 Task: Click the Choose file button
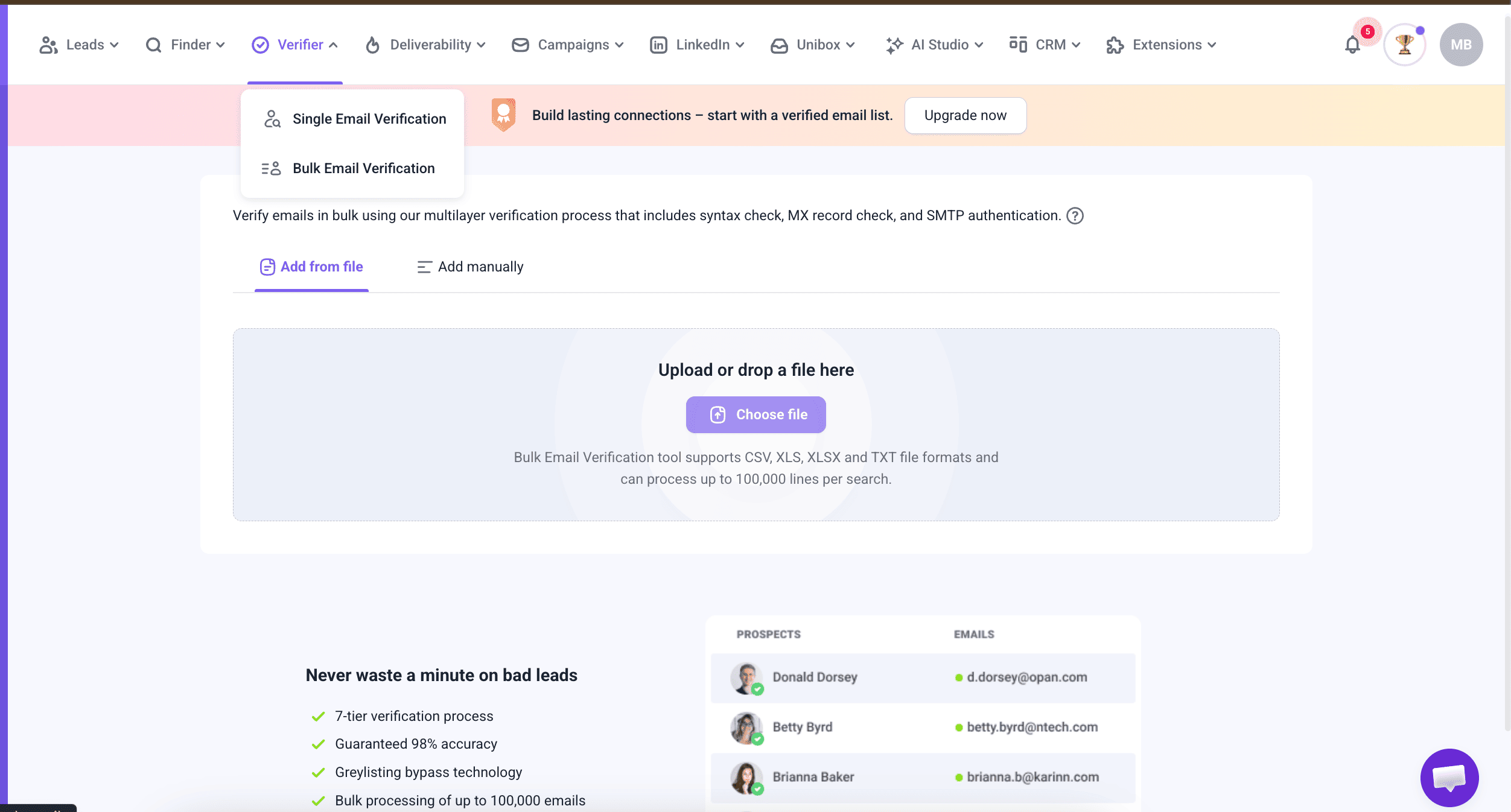755,414
